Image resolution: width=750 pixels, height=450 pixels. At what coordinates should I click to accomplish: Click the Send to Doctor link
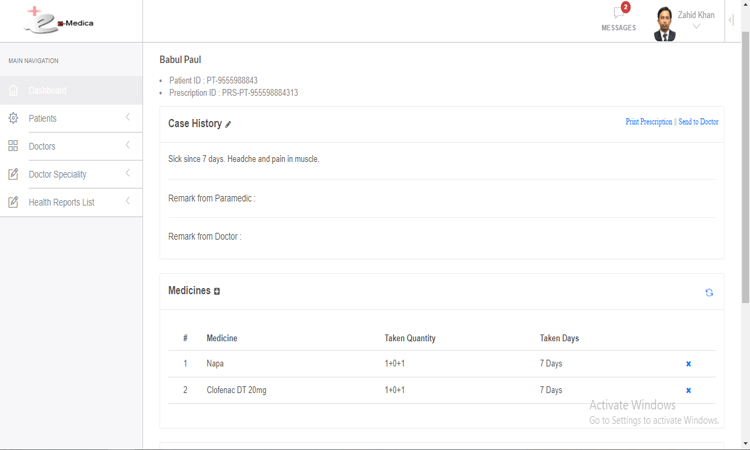point(698,122)
